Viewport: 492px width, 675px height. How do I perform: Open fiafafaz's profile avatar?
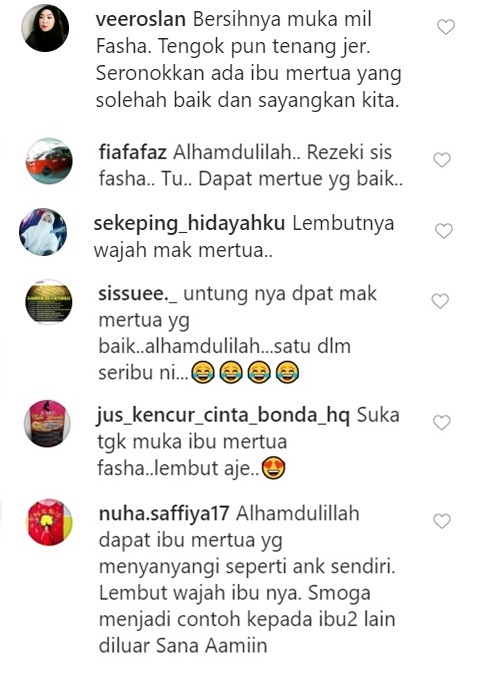pos(49,161)
